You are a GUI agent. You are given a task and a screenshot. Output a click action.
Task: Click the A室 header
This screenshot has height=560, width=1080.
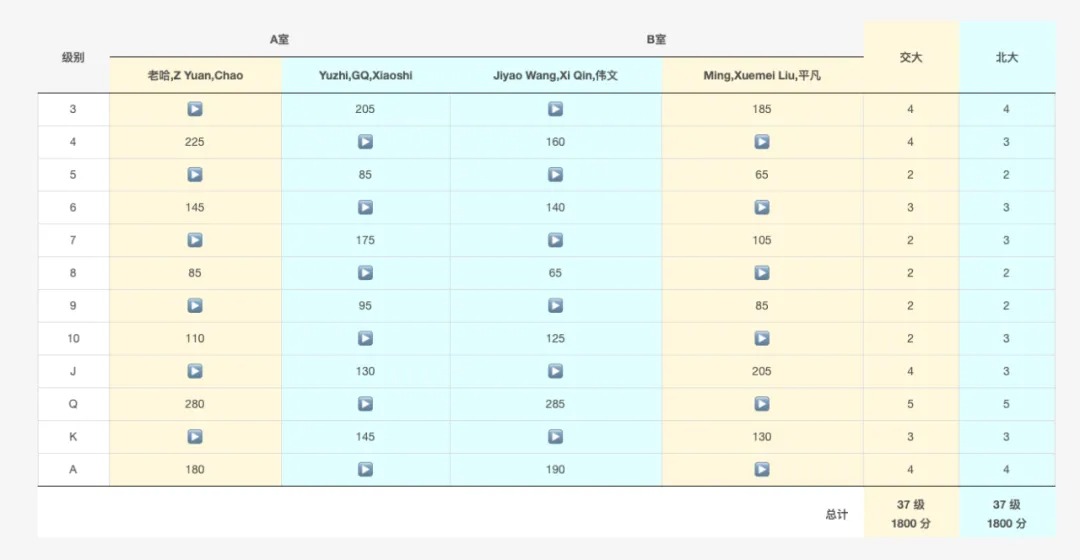(280, 40)
